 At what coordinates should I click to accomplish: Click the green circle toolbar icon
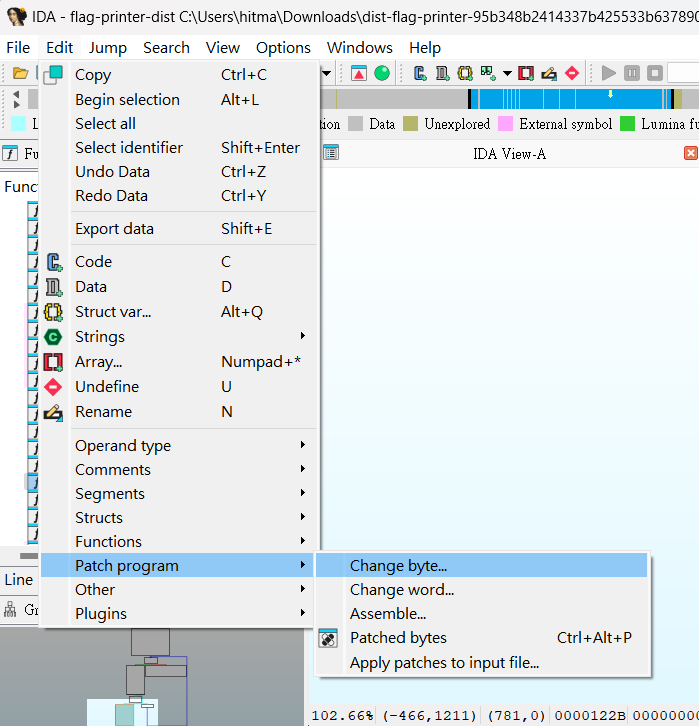point(382,73)
